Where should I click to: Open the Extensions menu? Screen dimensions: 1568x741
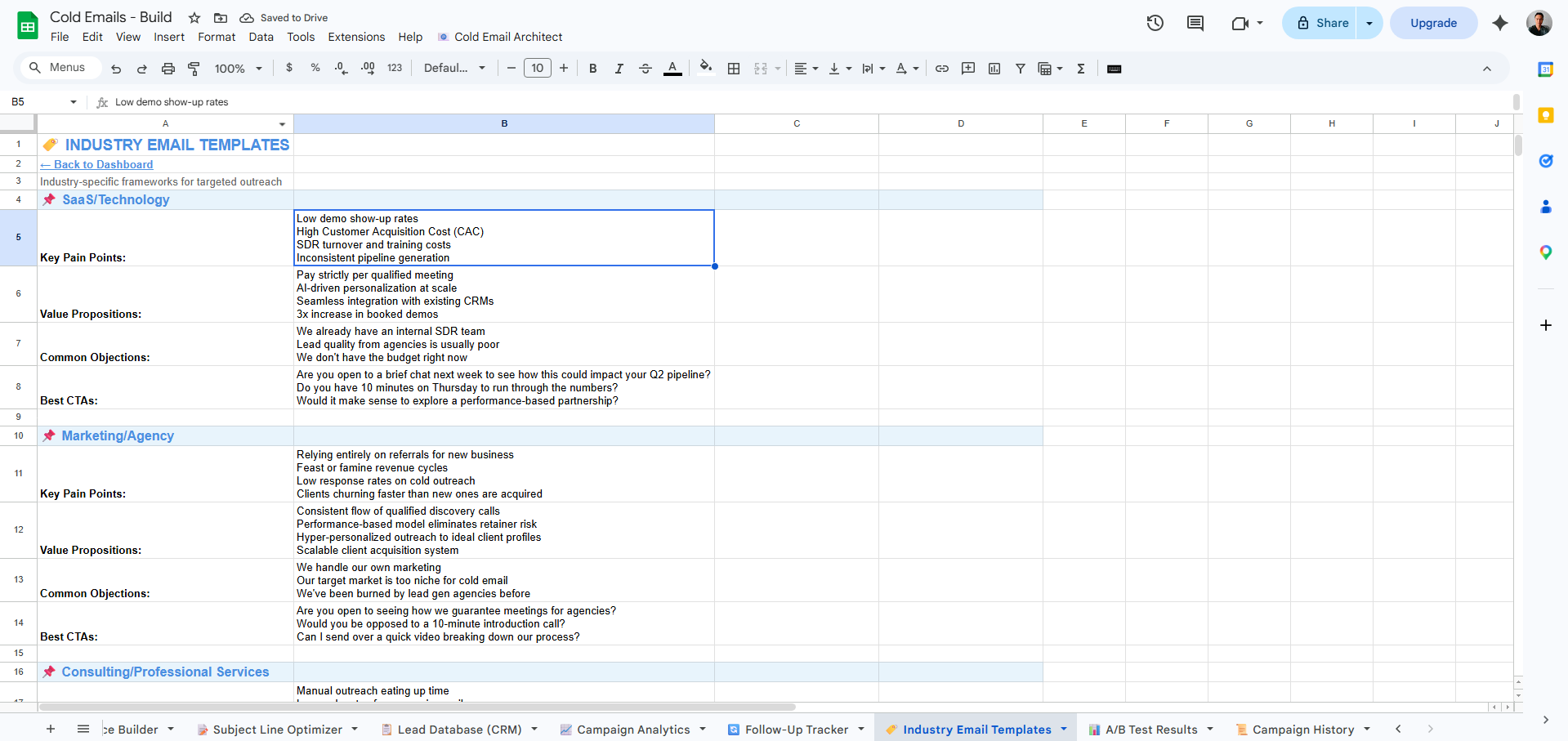point(356,37)
